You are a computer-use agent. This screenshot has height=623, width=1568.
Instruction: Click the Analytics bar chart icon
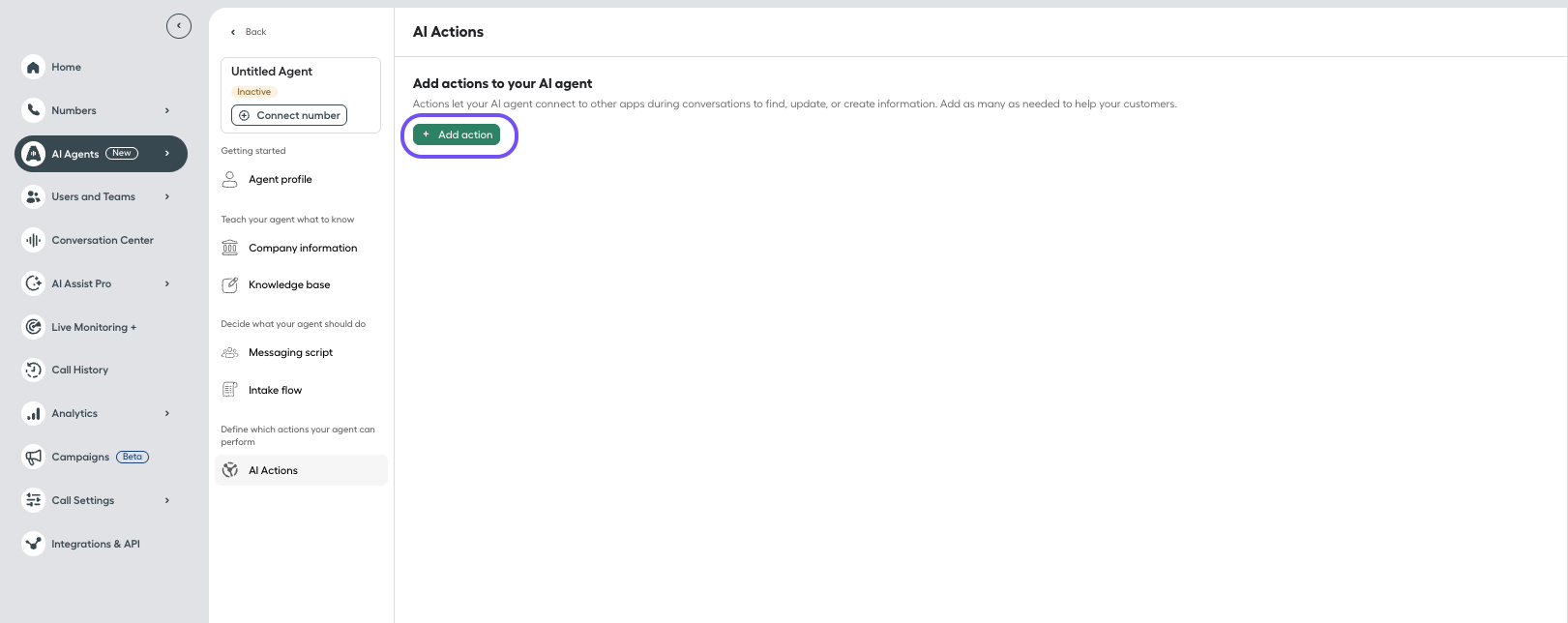(34, 413)
